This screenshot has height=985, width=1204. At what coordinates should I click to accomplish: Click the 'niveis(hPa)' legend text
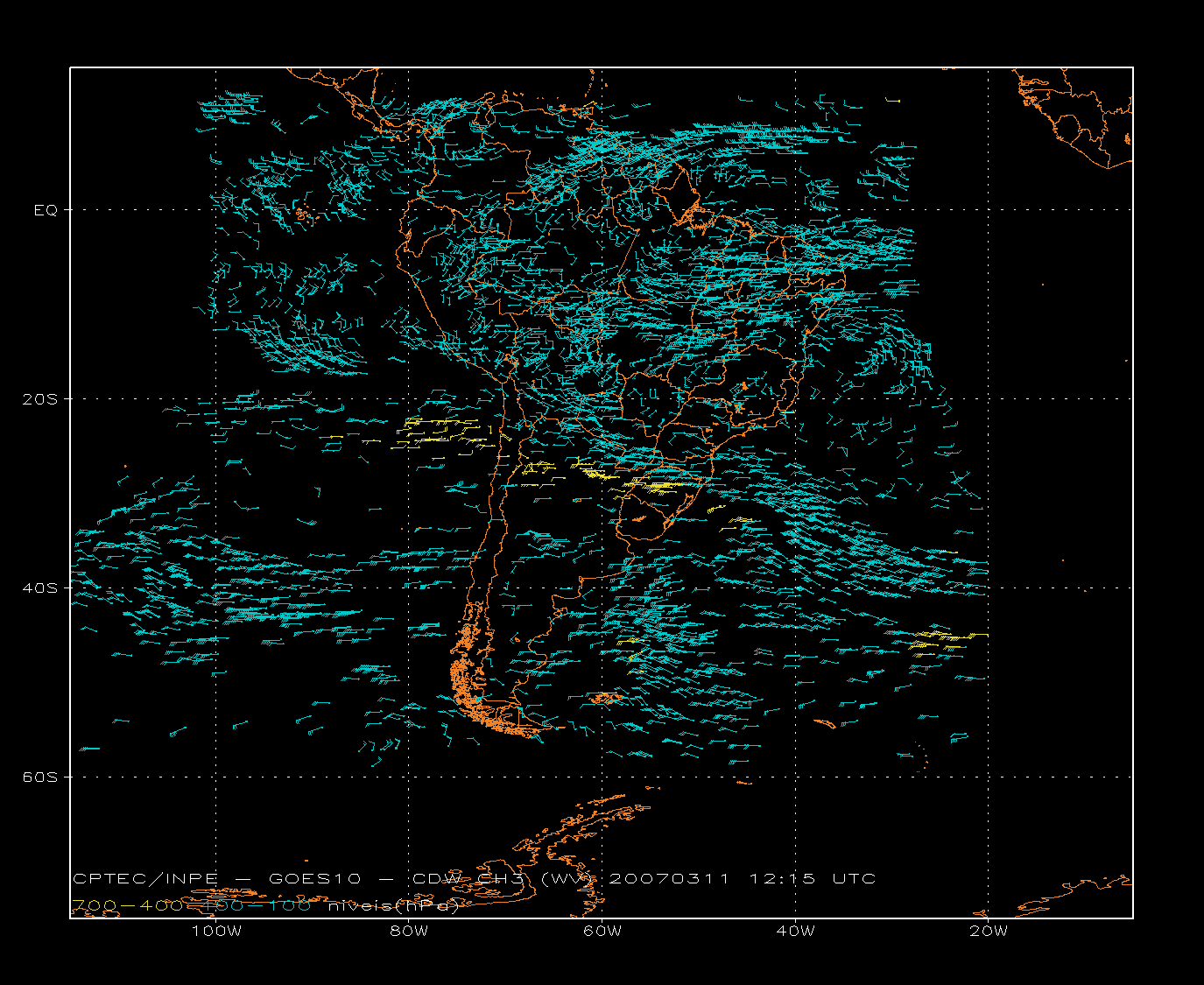pyautogui.click(x=394, y=905)
